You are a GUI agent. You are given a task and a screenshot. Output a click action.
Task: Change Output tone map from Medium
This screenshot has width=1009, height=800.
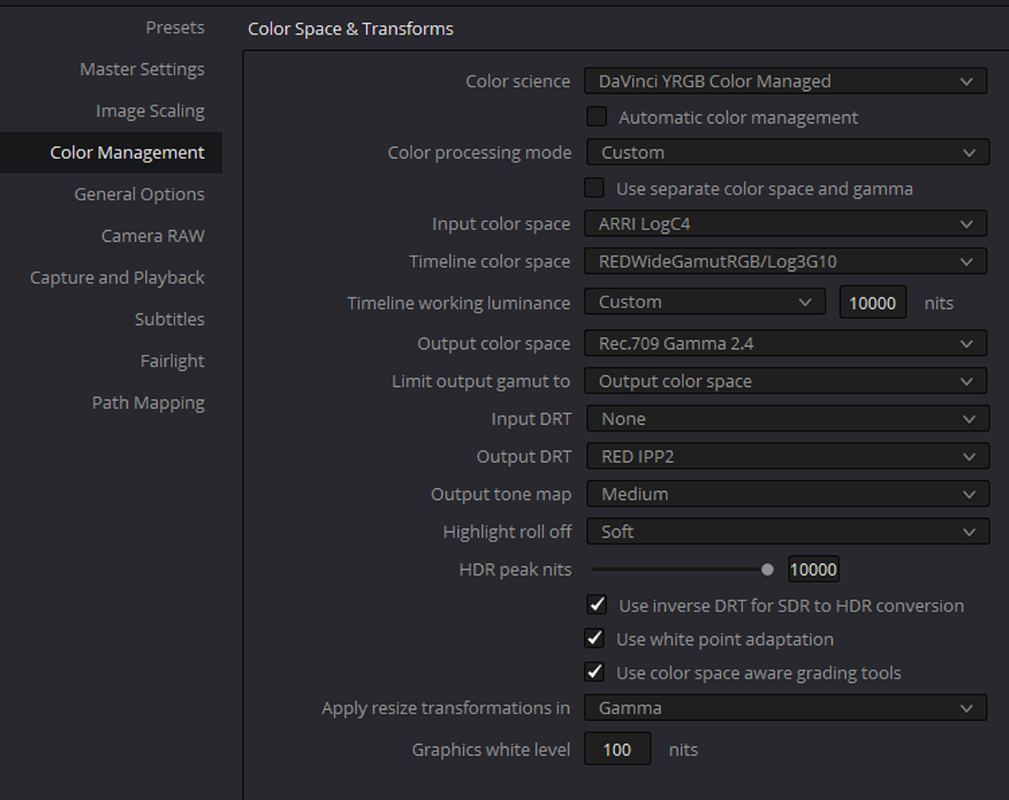point(788,494)
